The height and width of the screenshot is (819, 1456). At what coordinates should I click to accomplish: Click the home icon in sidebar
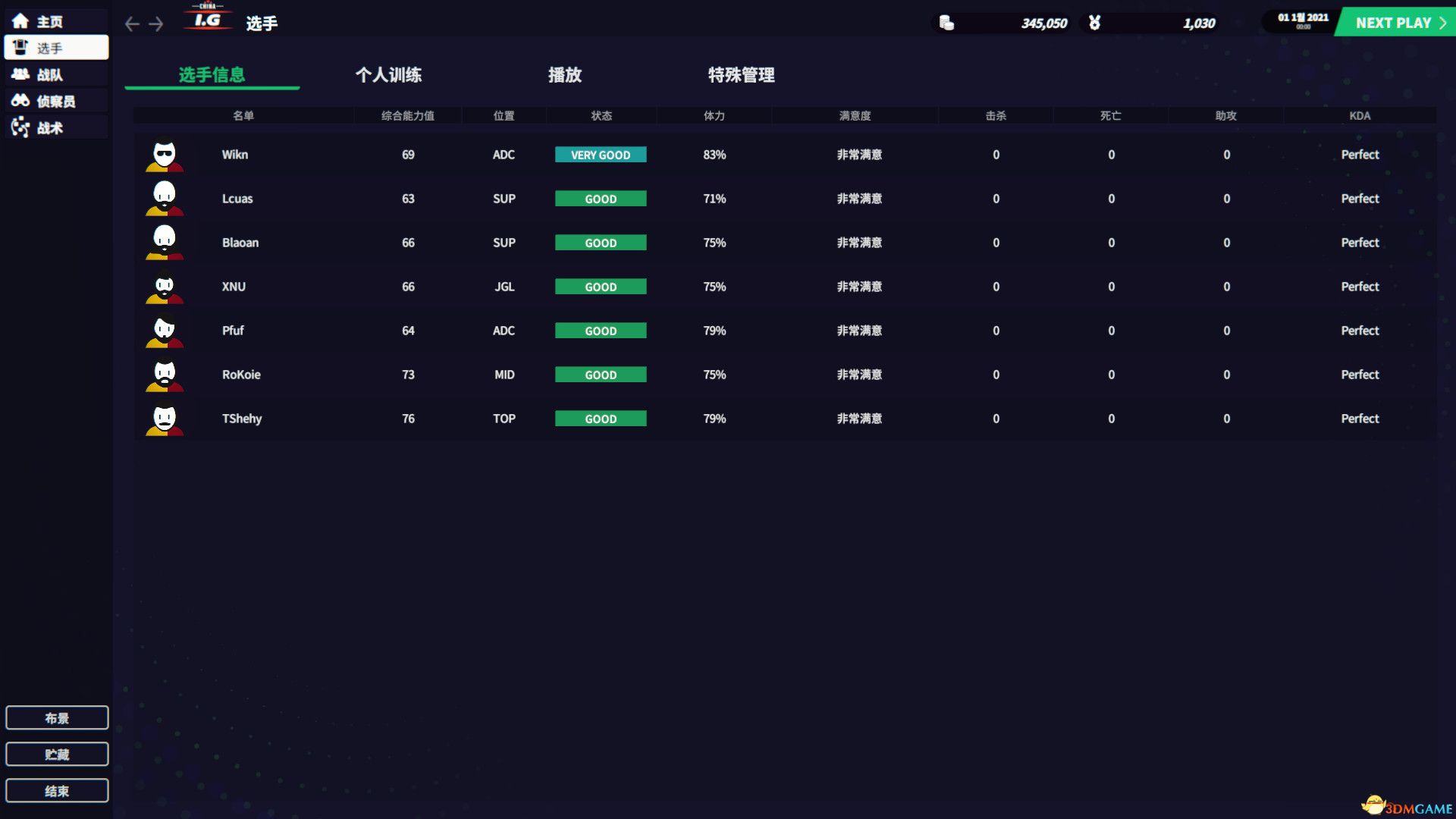point(20,21)
